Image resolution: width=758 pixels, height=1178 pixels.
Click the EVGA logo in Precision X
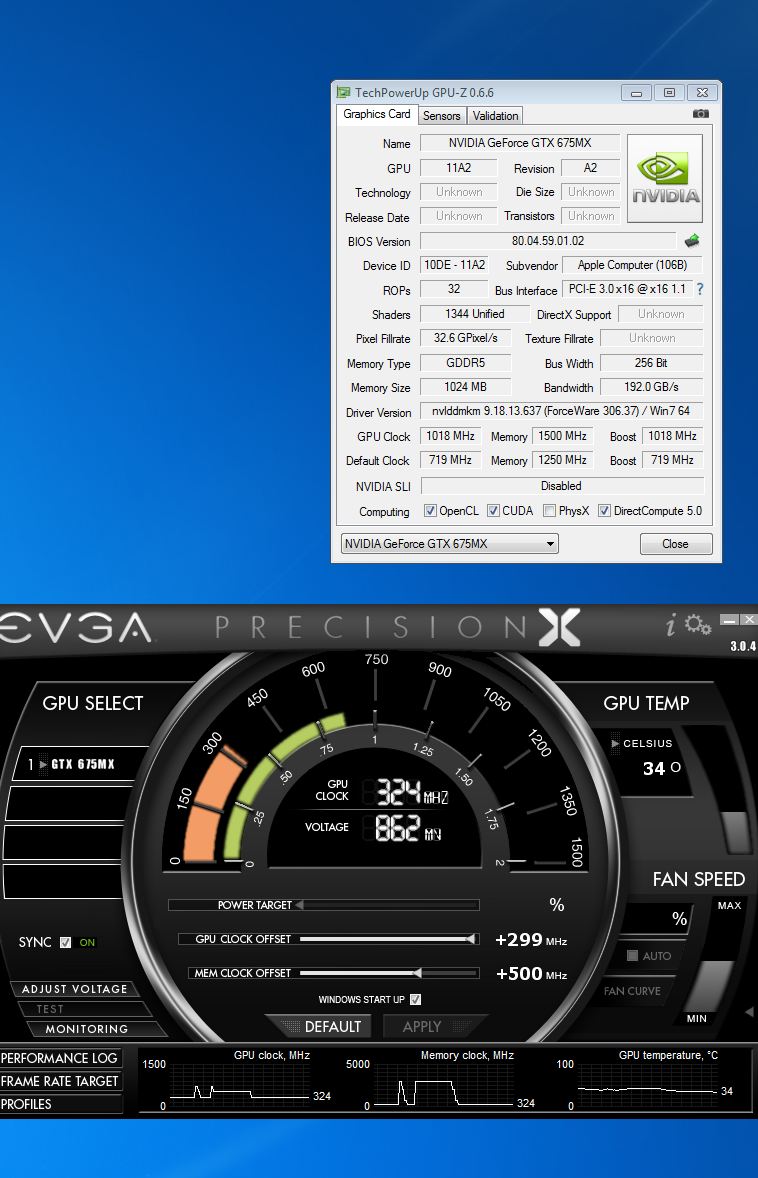click(x=75, y=628)
